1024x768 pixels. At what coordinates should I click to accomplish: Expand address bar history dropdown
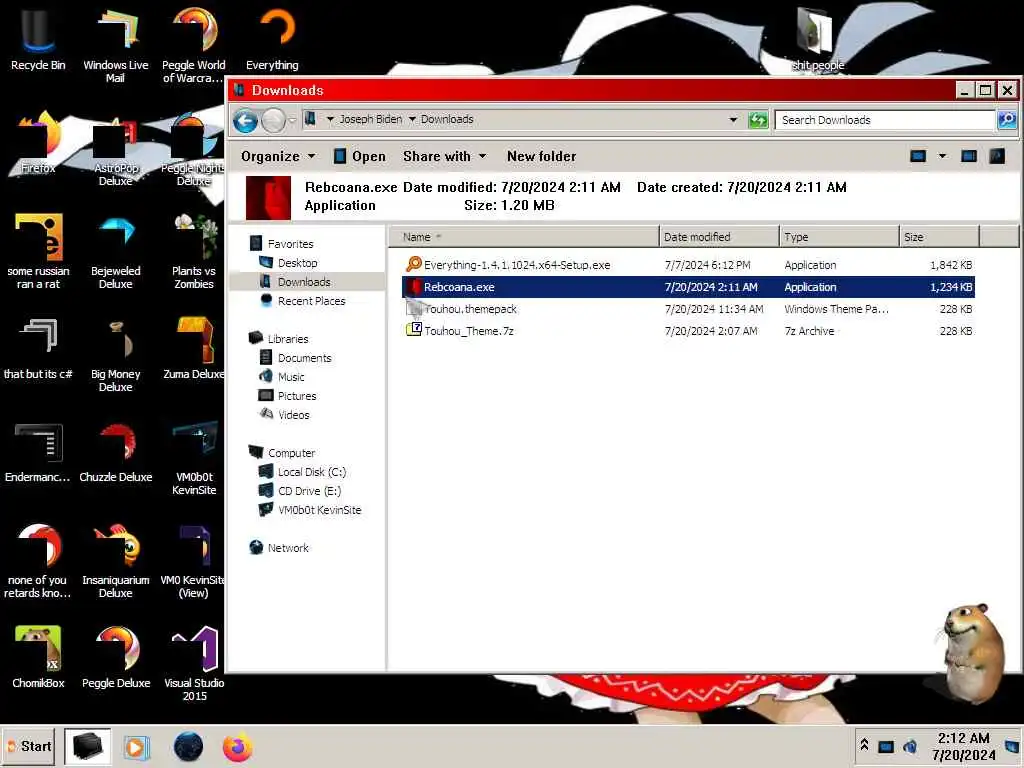pos(733,120)
